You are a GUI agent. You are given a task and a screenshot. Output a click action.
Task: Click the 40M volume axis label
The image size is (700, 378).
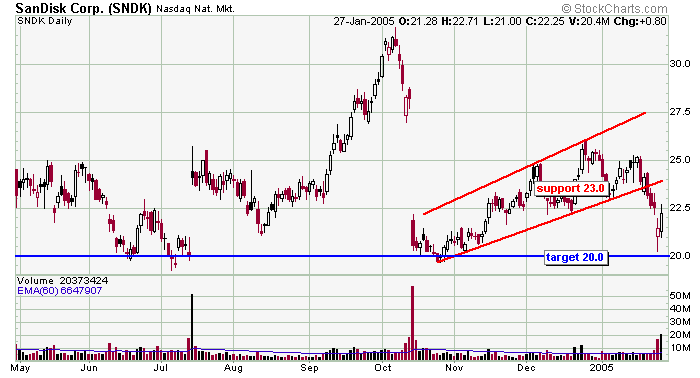pos(680,309)
